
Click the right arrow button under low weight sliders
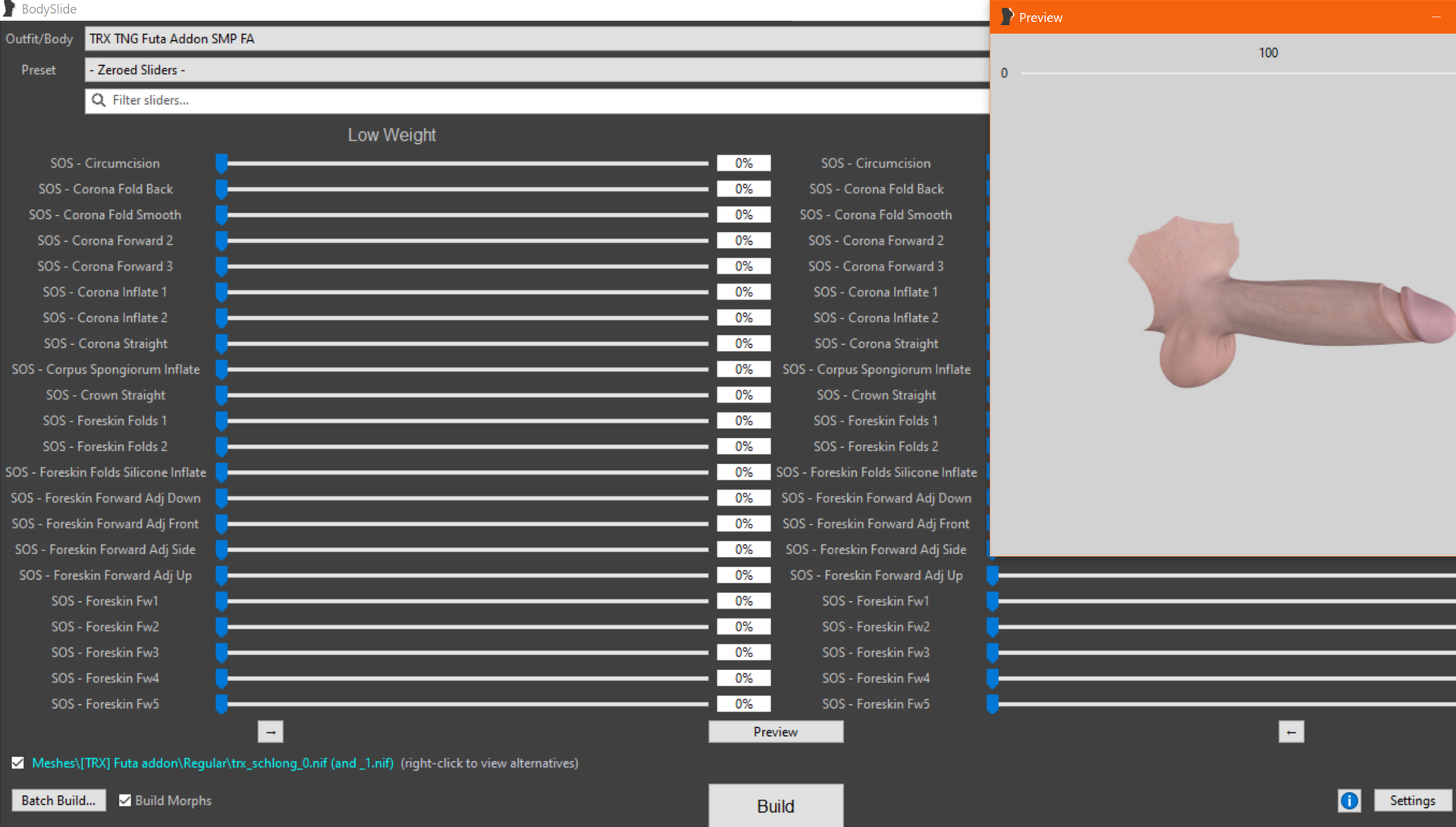click(x=271, y=731)
